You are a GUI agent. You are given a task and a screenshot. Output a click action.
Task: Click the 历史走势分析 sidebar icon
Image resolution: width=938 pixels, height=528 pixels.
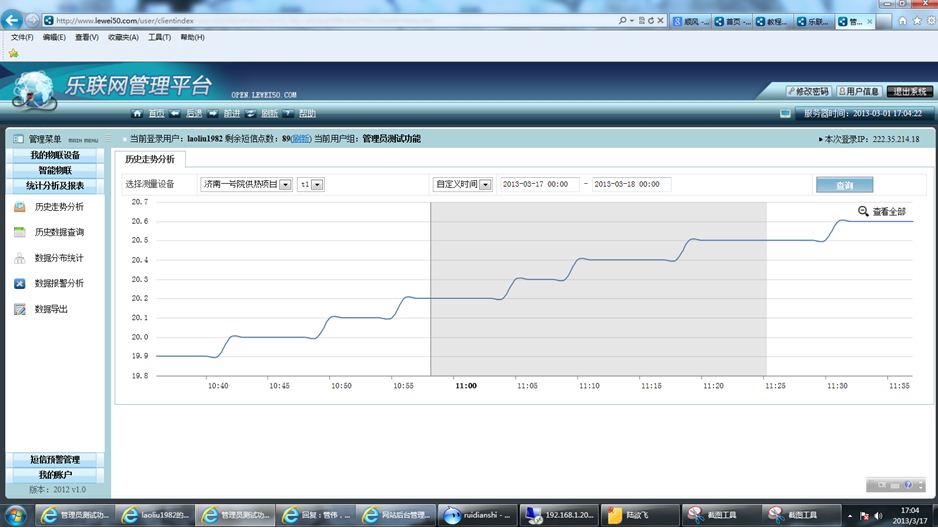(20, 207)
